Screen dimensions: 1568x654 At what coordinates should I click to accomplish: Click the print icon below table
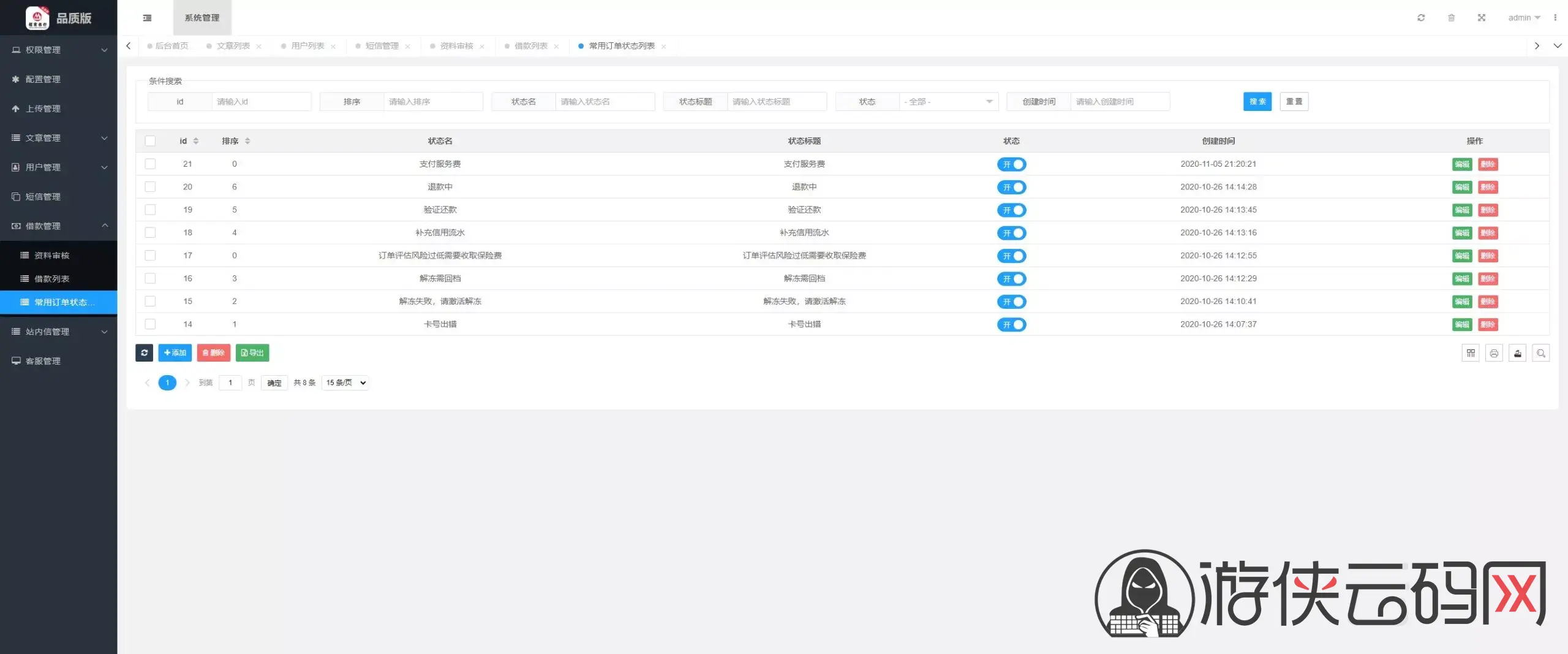[1494, 353]
